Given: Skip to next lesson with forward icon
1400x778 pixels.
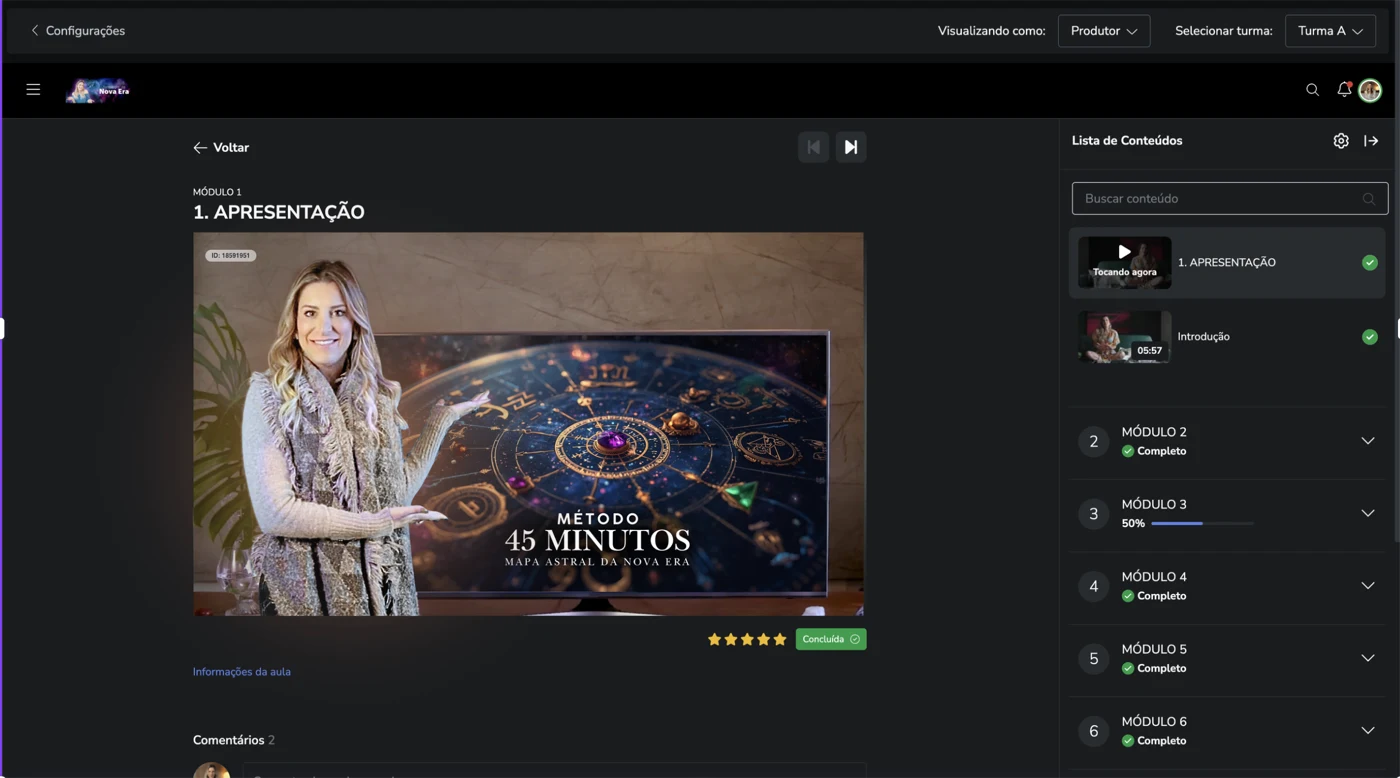Looking at the screenshot, I should [851, 147].
